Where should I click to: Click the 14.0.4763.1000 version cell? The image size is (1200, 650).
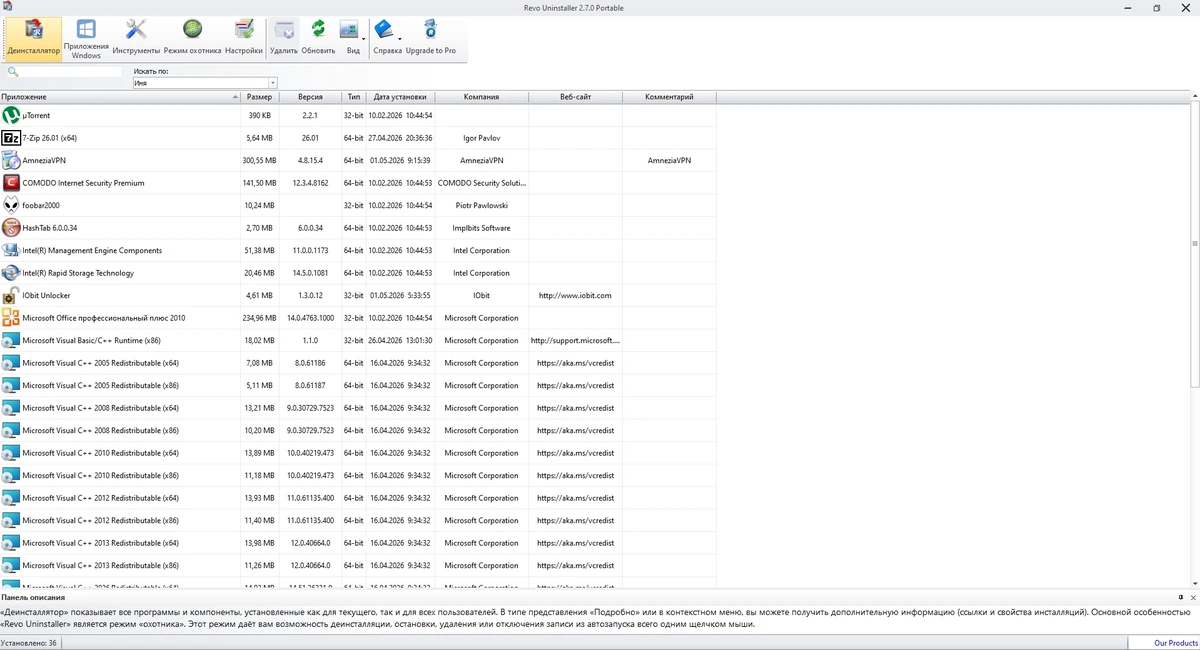point(310,318)
